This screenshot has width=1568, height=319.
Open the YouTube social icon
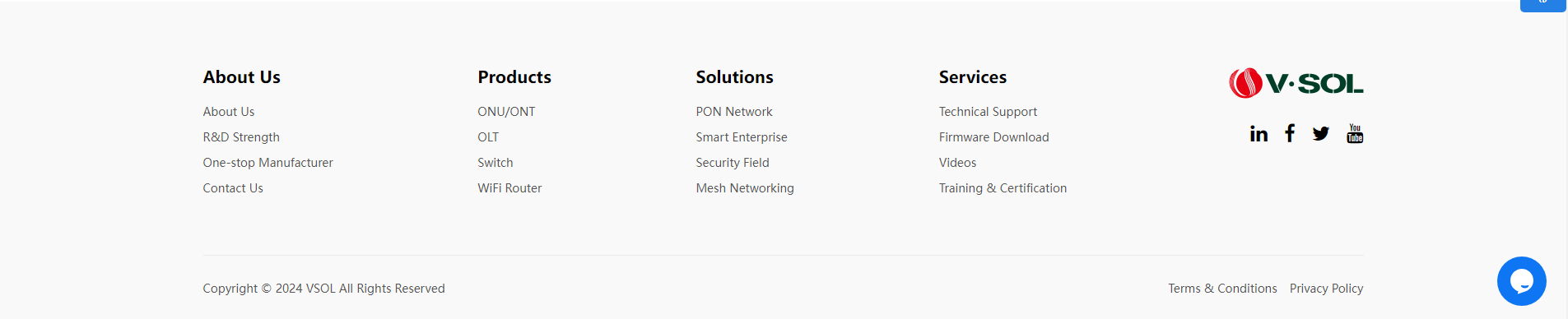tap(1355, 133)
